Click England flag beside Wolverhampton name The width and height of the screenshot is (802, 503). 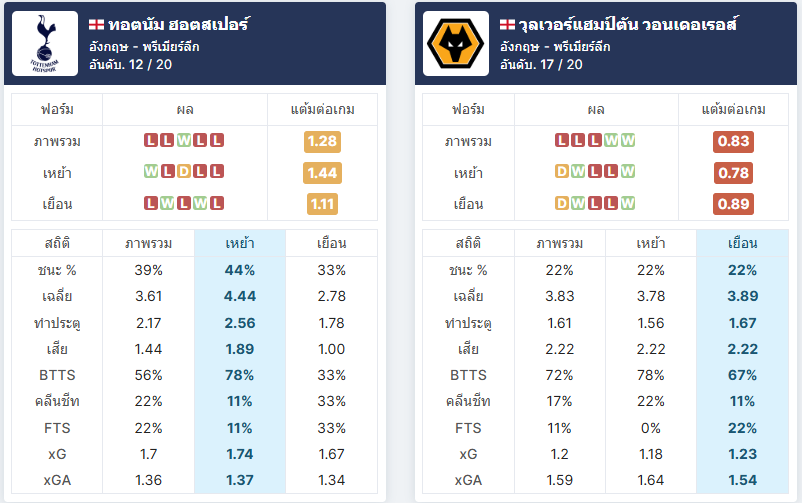507,25
